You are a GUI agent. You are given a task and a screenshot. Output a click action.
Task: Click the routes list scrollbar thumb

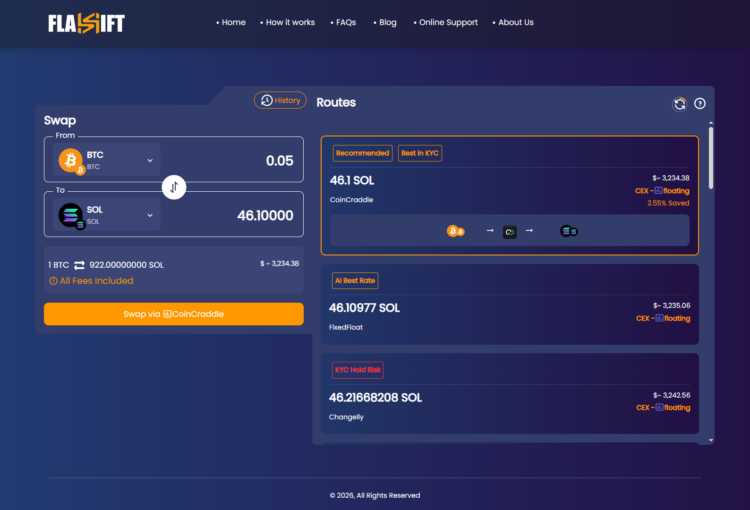[x=711, y=158]
